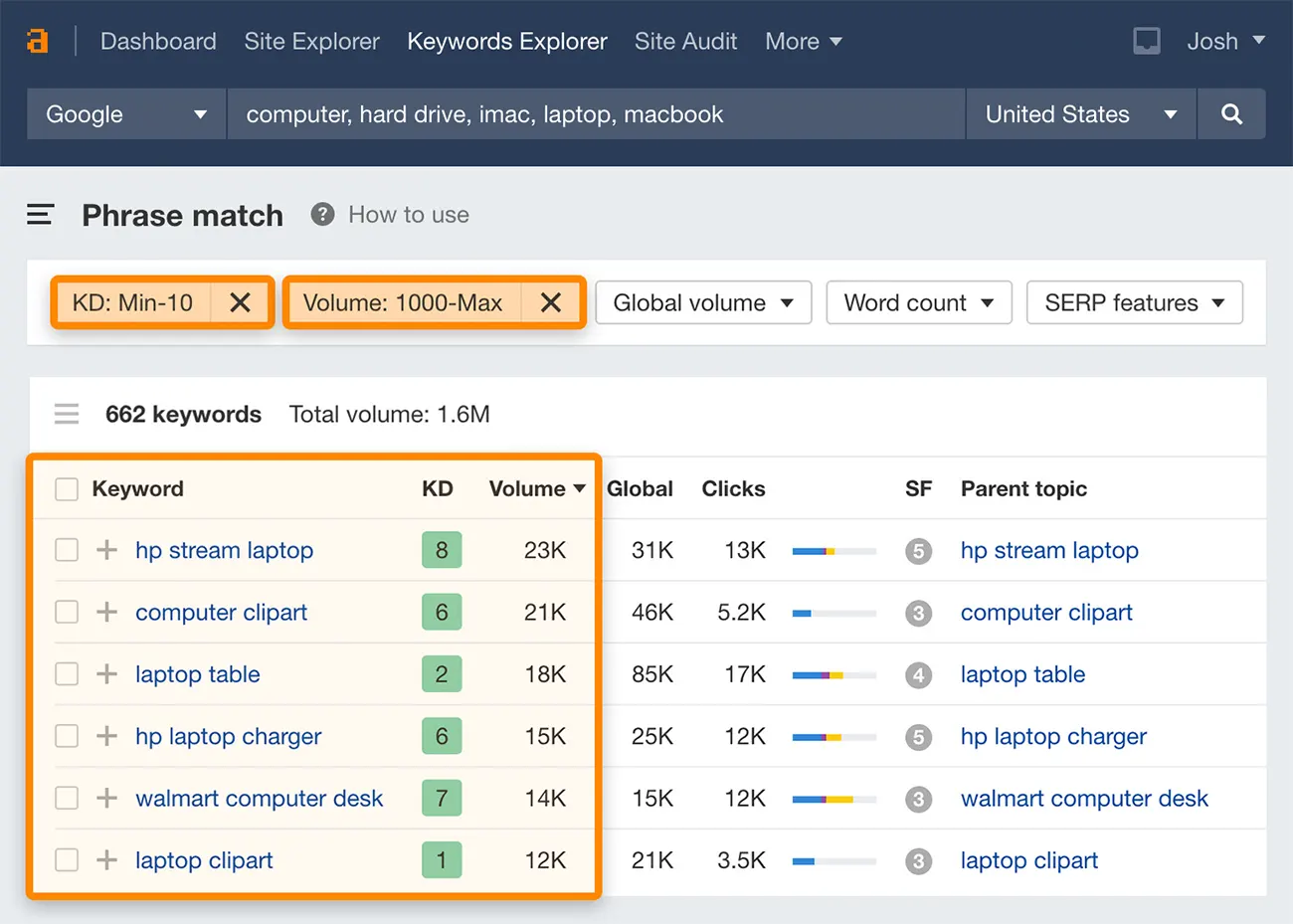Screen dimensions: 1293x924
Task: Click the list icon beside 662 keywords
Action: 67,414
